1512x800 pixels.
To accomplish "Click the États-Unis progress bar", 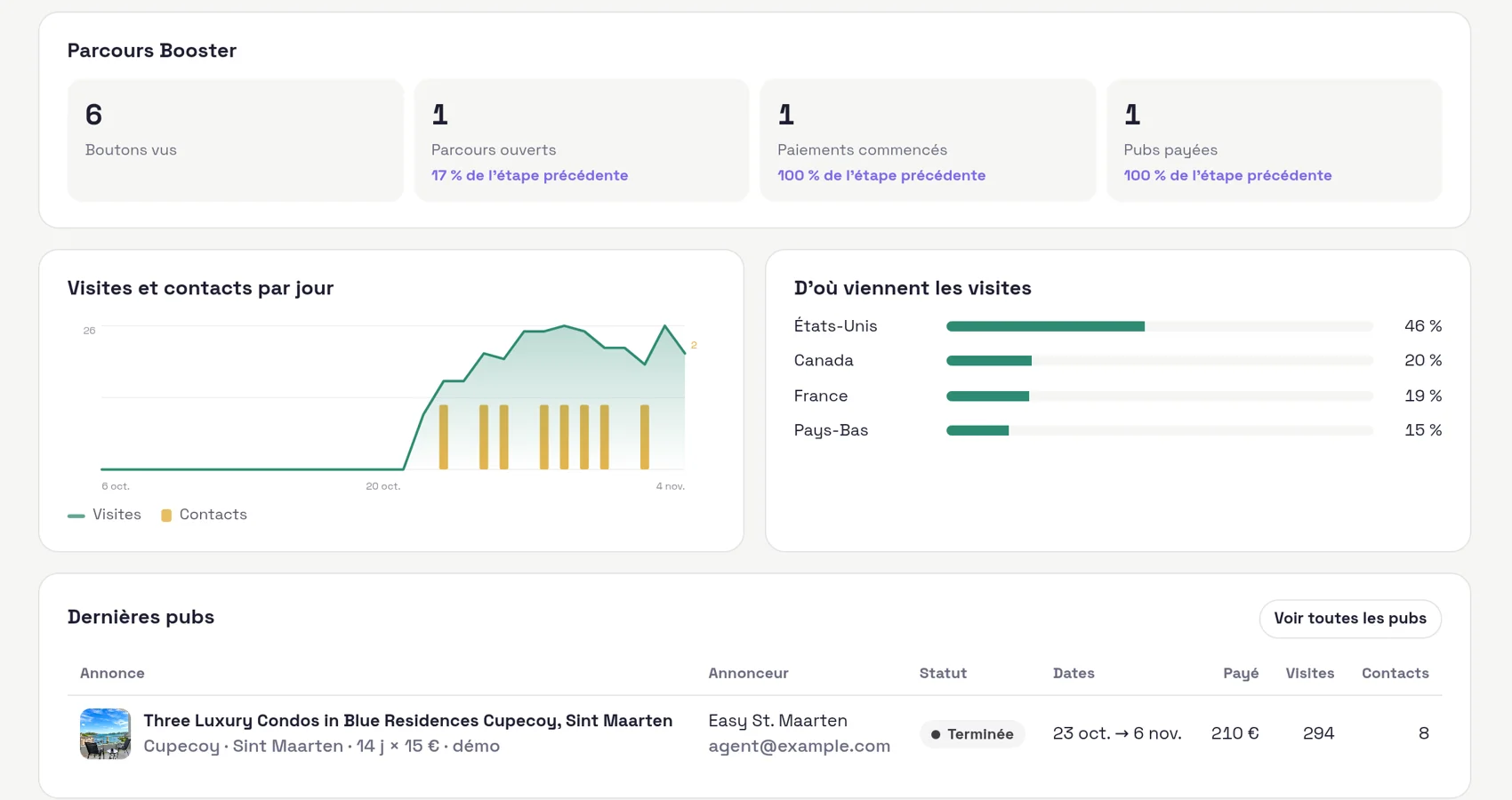I will [x=1160, y=326].
